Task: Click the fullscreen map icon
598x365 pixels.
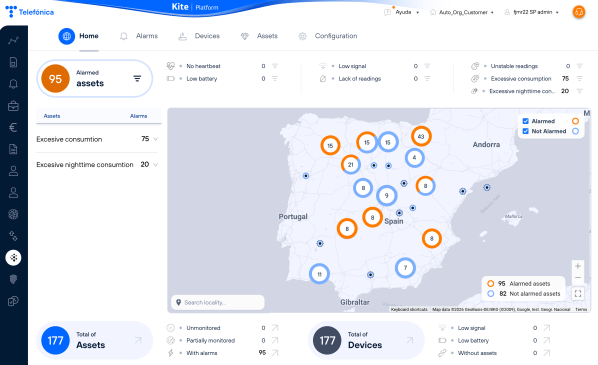Action: pos(578,293)
